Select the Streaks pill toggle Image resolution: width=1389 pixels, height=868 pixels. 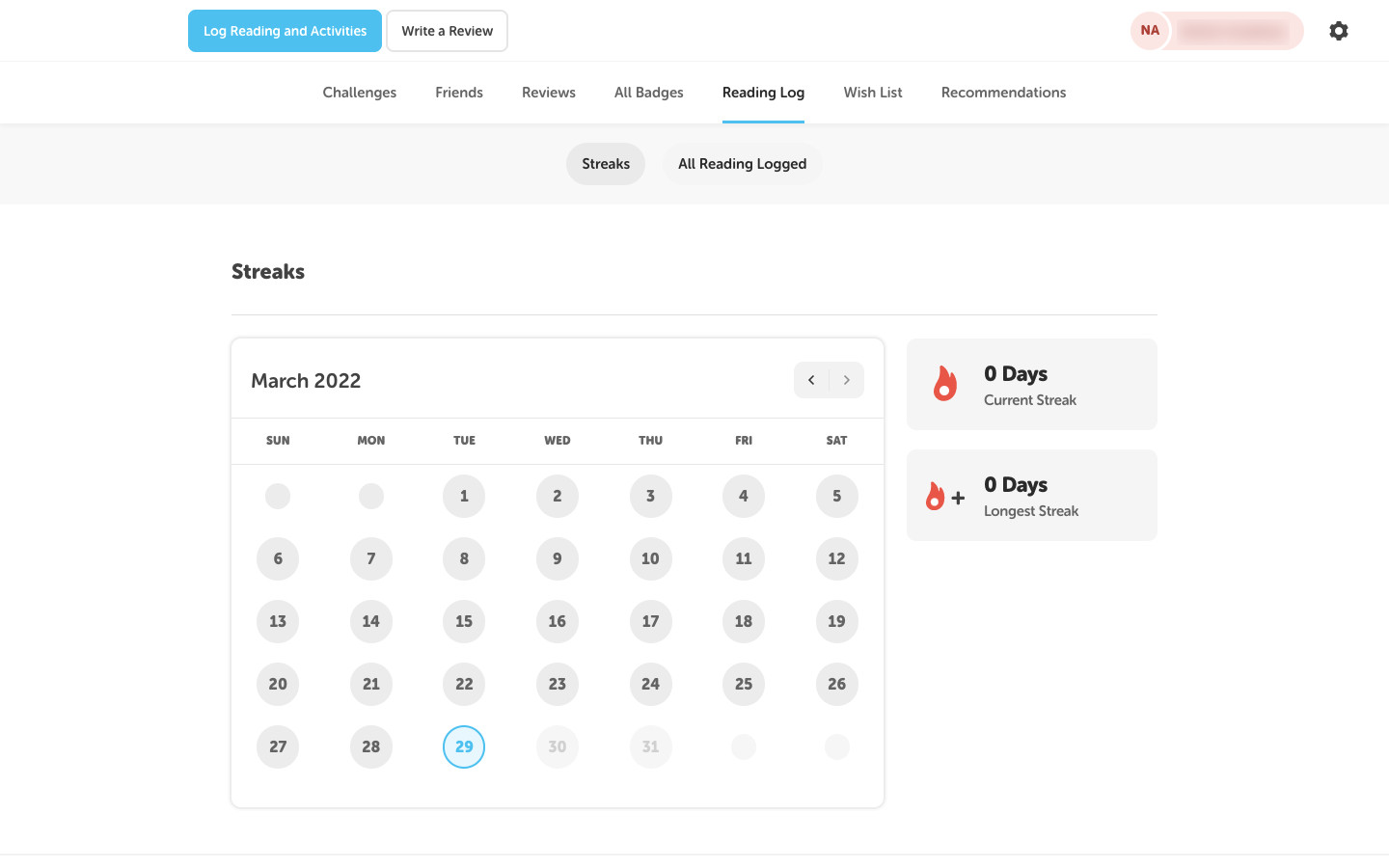606,164
